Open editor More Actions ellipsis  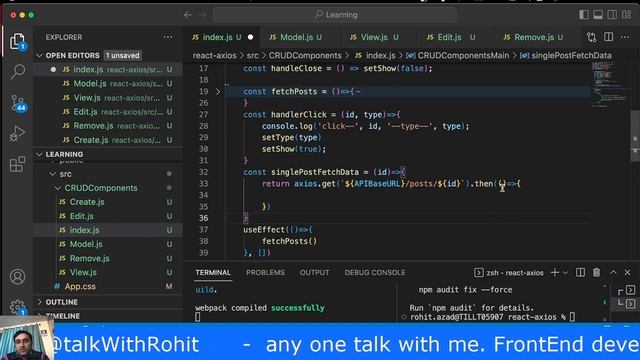click(x=625, y=37)
